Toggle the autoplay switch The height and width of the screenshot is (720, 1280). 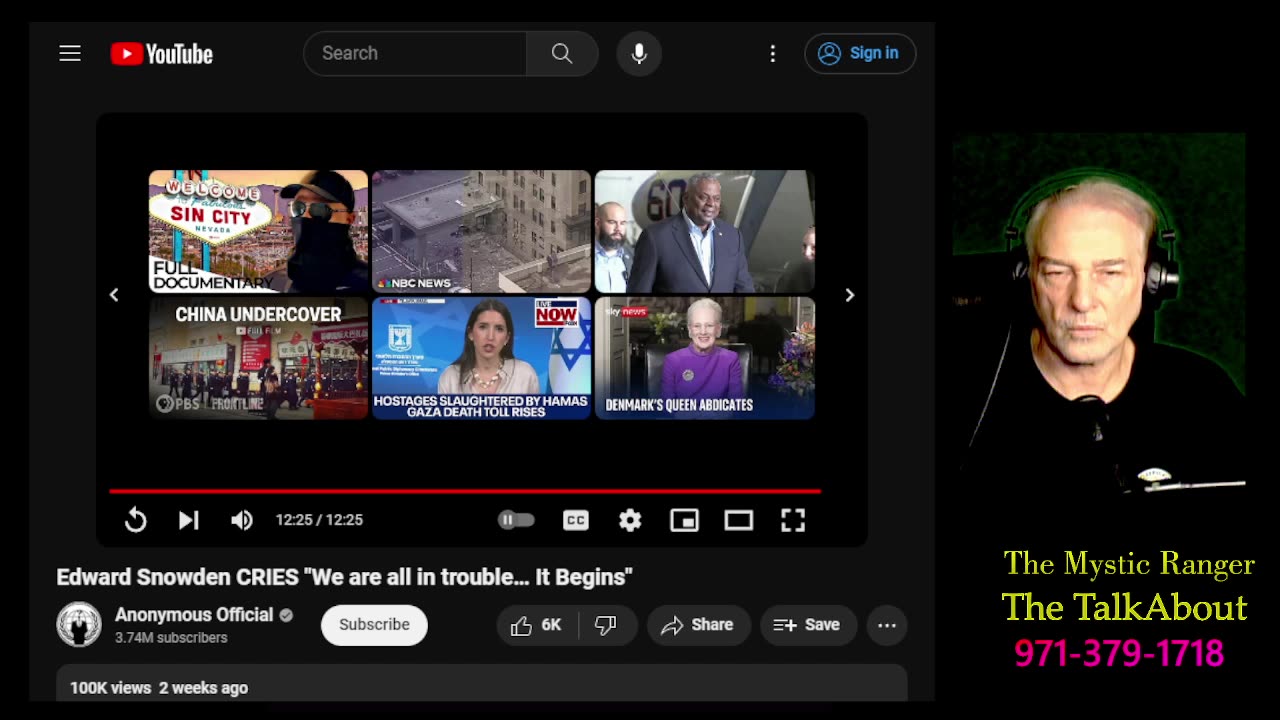coord(516,520)
